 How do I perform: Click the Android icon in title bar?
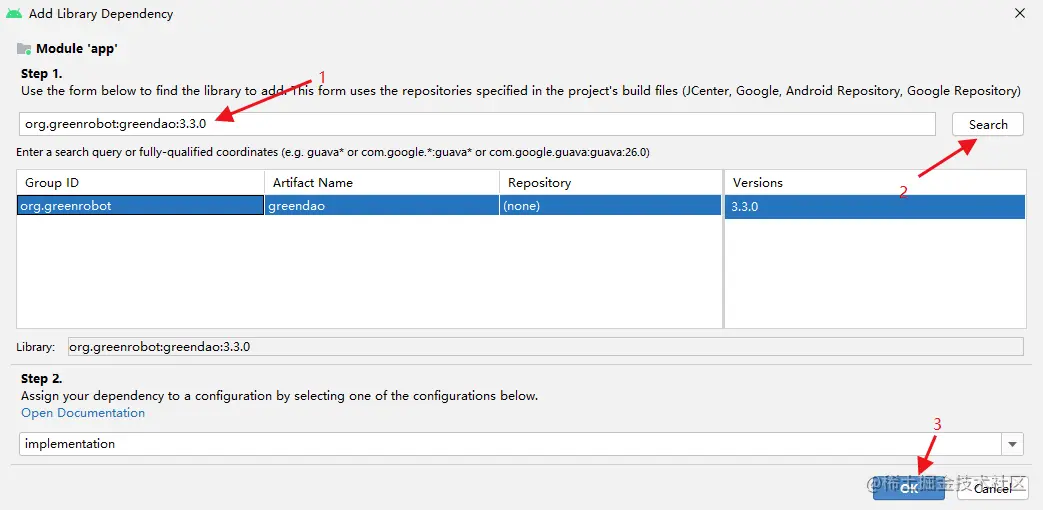pyautogui.click(x=14, y=13)
